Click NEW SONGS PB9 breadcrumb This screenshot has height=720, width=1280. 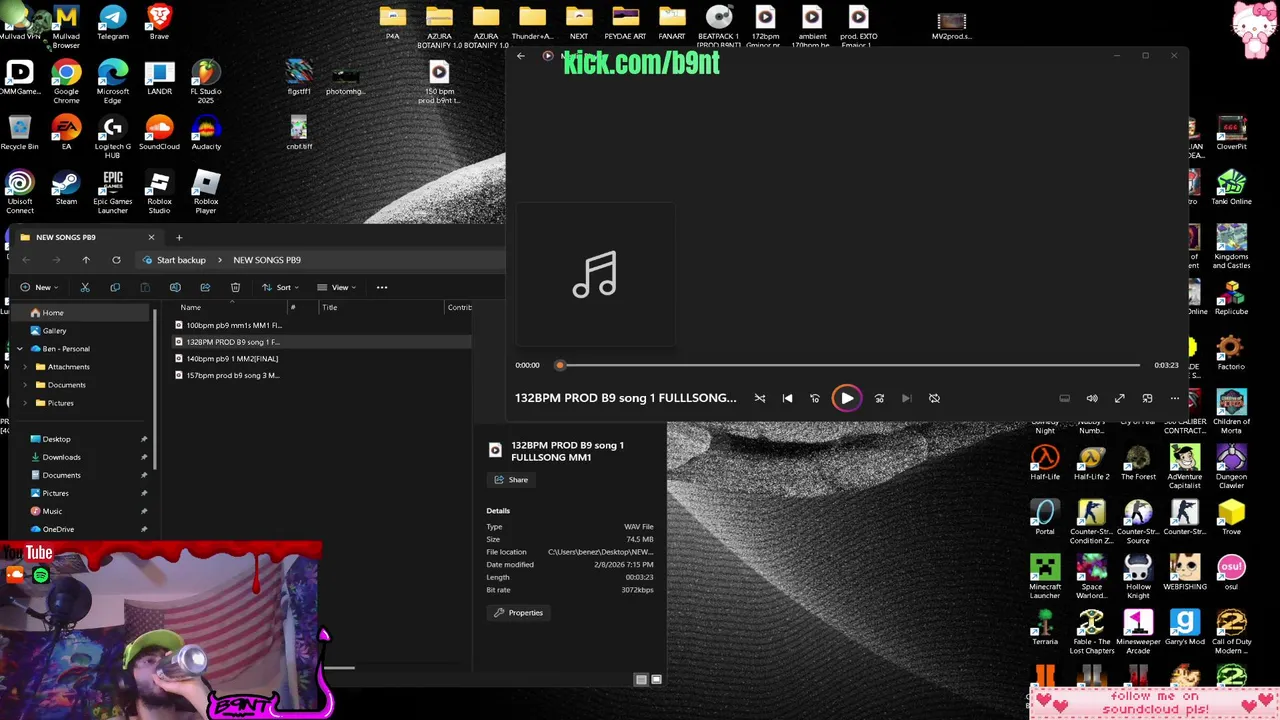tap(267, 260)
